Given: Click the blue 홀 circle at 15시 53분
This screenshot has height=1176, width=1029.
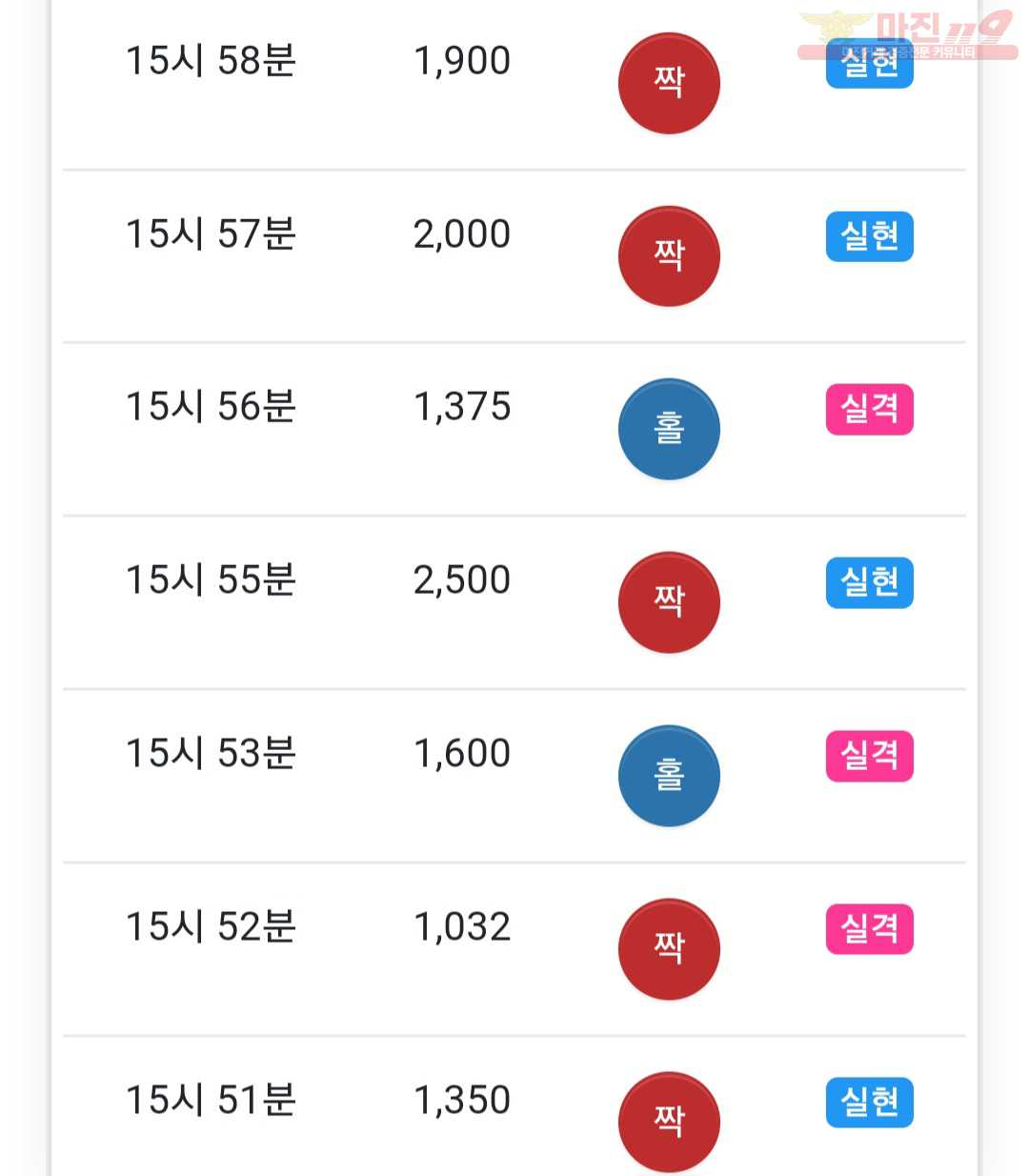Looking at the screenshot, I should point(669,776).
